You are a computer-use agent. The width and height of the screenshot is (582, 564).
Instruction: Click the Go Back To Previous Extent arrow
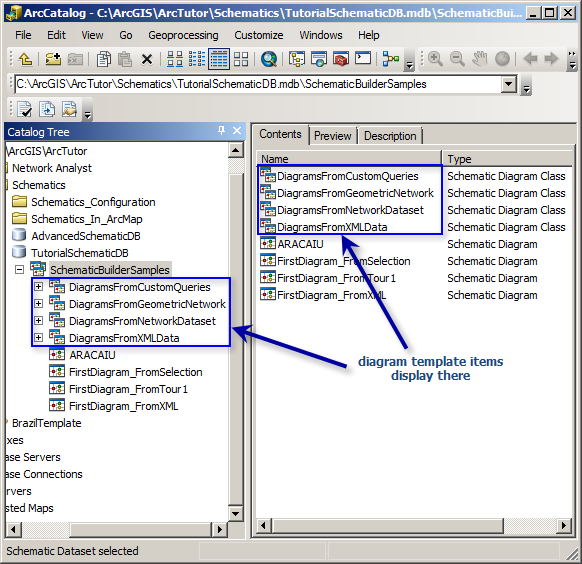tap(530, 59)
